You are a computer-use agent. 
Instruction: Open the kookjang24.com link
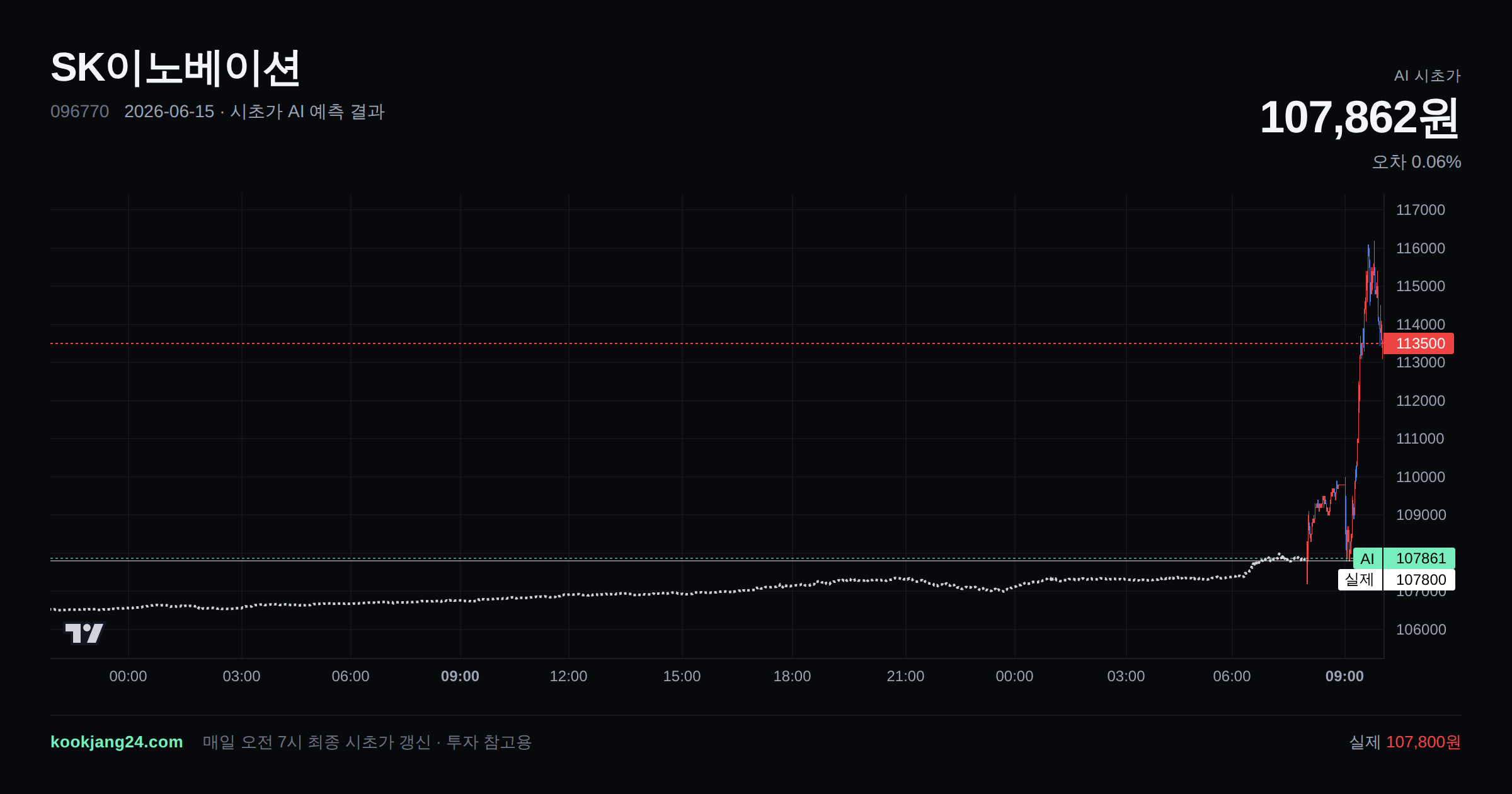coord(117,742)
